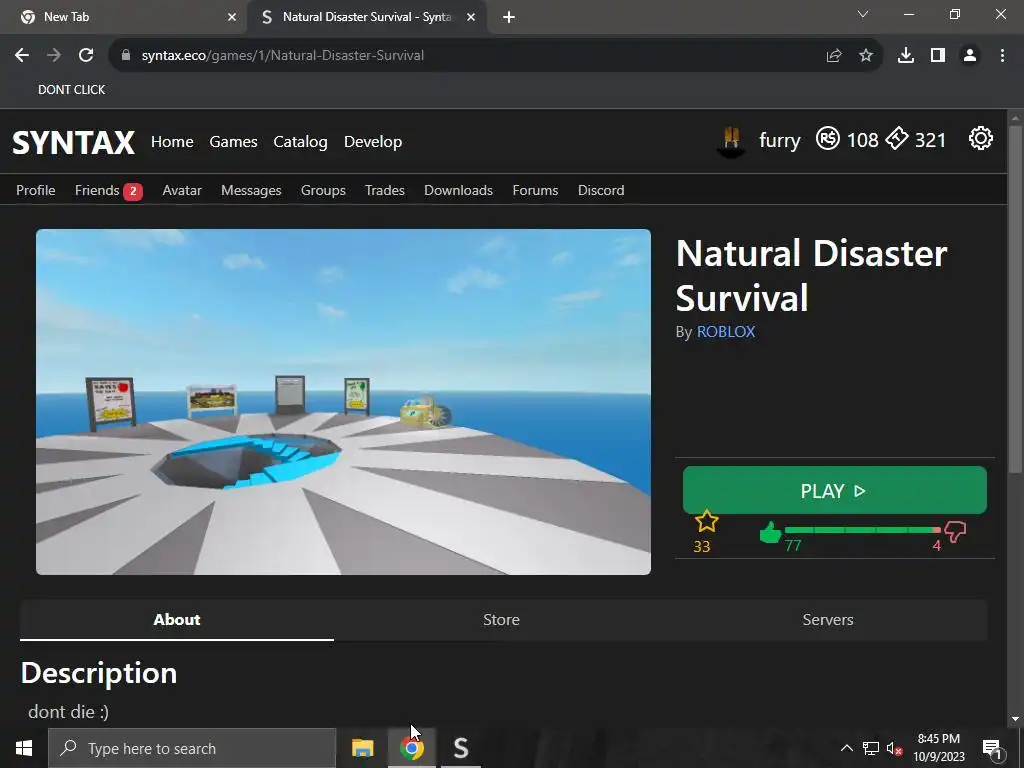The width and height of the screenshot is (1024, 768).
Task: Click the furry user avatar icon
Action: [731, 140]
